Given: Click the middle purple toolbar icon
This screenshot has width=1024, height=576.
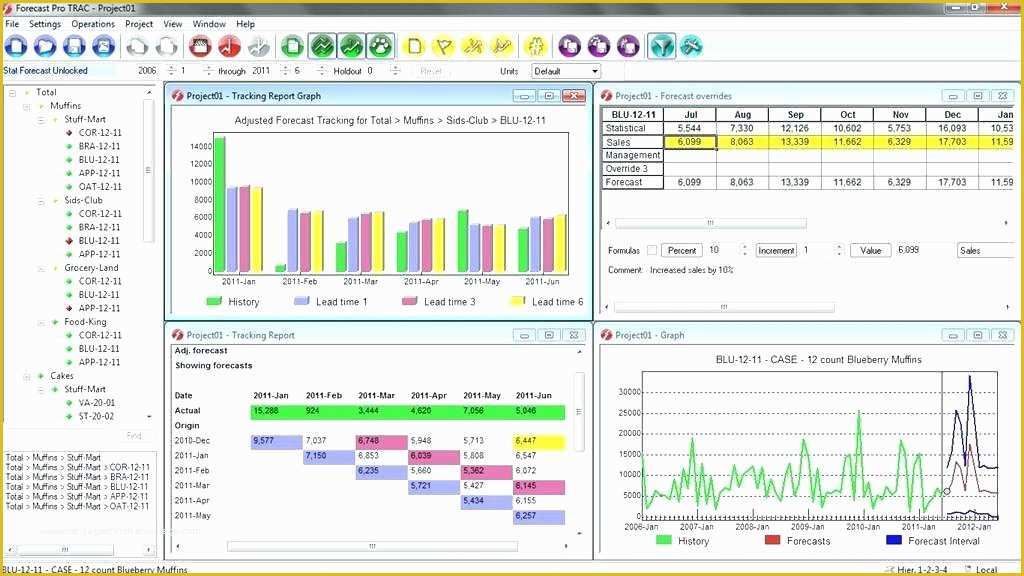Looking at the screenshot, I should [x=599, y=46].
